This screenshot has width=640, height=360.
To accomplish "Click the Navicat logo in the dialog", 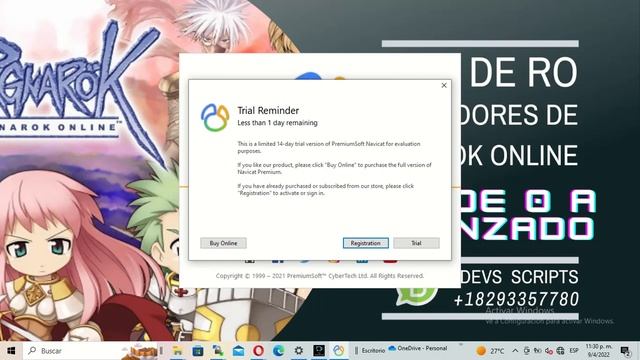I will 215,118.
